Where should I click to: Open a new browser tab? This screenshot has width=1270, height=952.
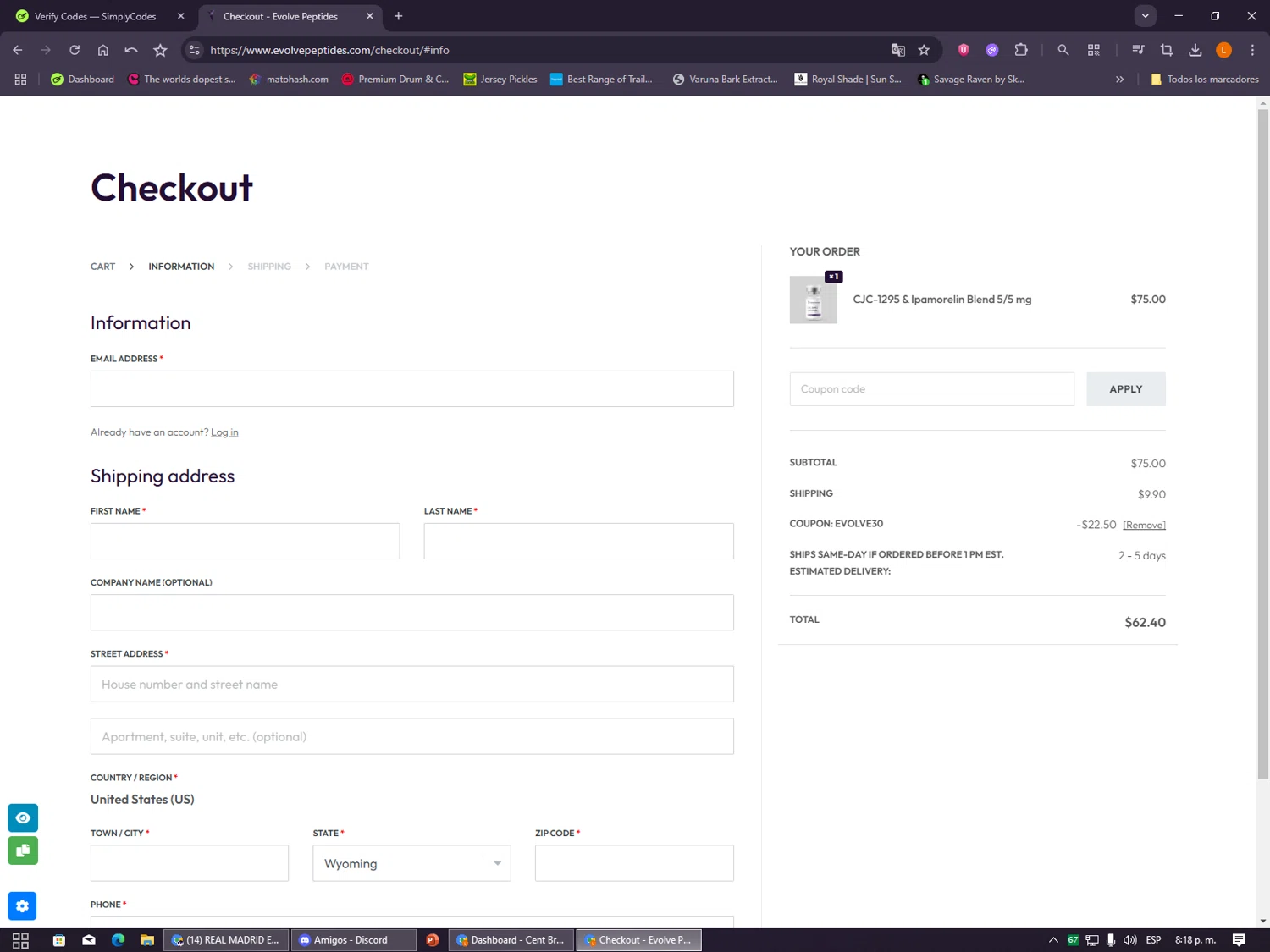click(x=399, y=16)
